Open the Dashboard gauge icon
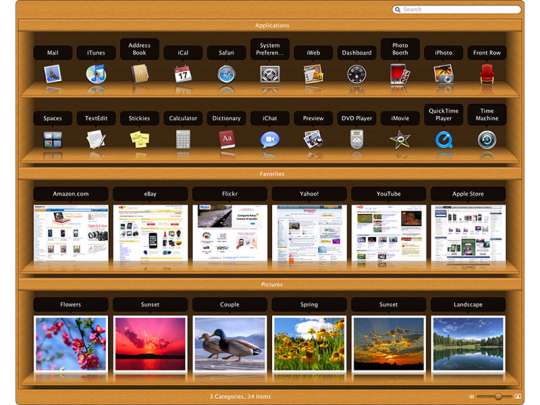This screenshot has width=540, height=405. [356, 74]
